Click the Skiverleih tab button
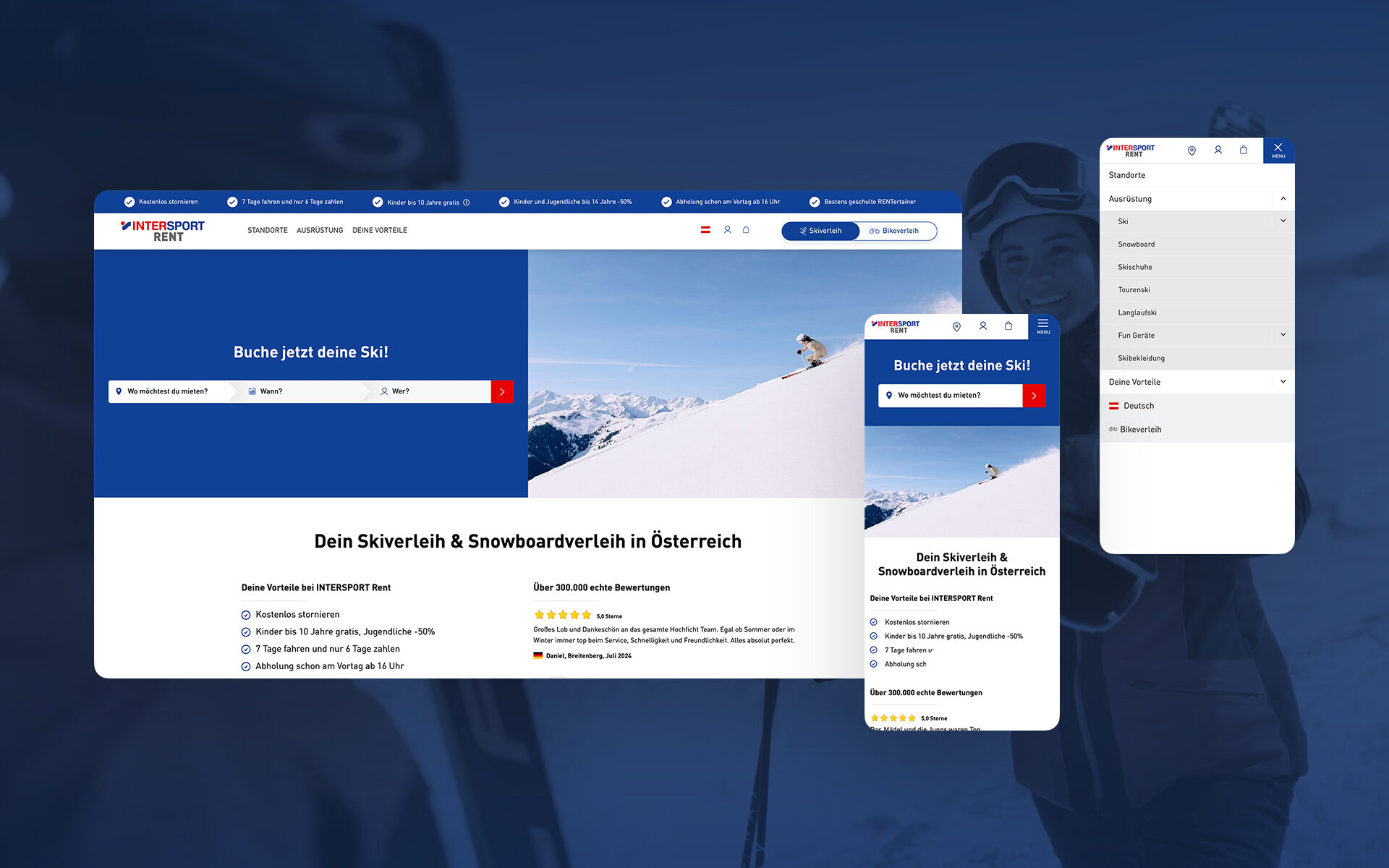This screenshot has width=1389, height=868. pos(821,230)
